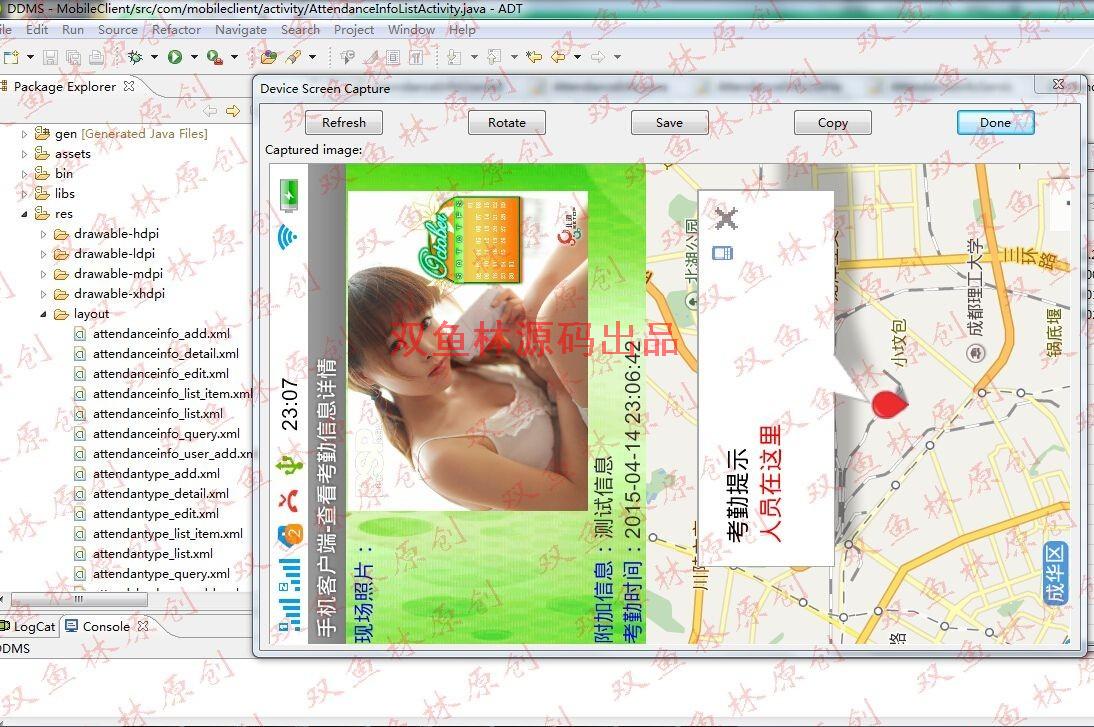The width and height of the screenshot is (1094, 727).
Task: Click the Rotate button
Action: point(507,122)
